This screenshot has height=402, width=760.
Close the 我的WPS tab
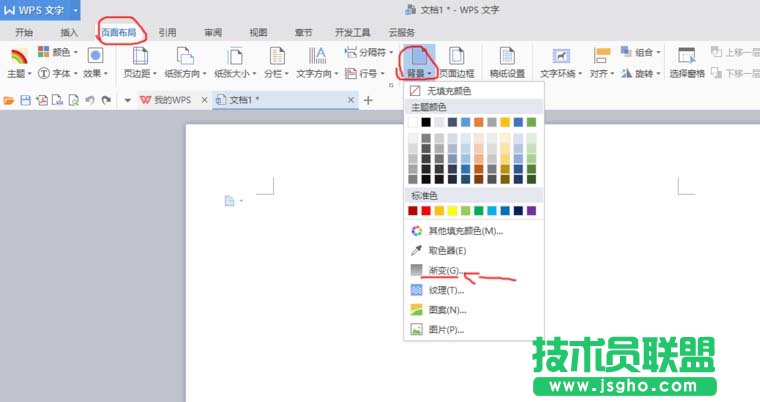point(205,100)
